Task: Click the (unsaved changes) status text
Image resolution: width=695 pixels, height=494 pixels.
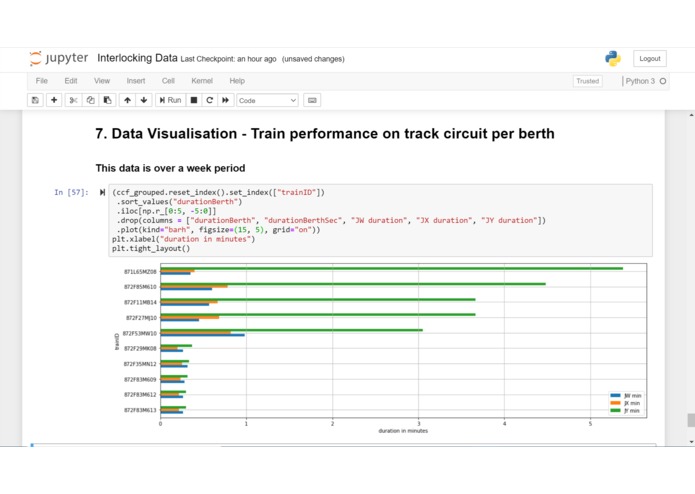Action: (x=313, y=59)
